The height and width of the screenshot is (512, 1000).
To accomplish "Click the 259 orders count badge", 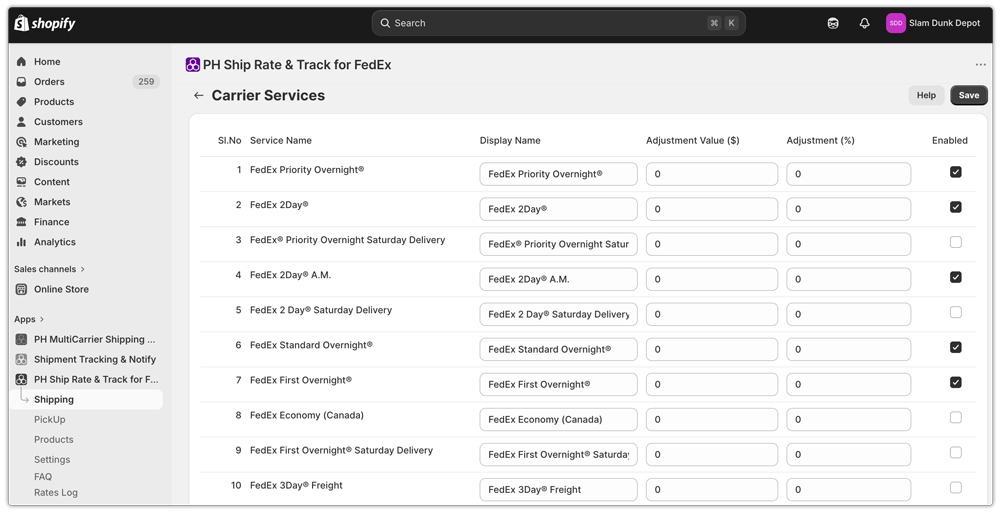I will click(x=146, y=82).
